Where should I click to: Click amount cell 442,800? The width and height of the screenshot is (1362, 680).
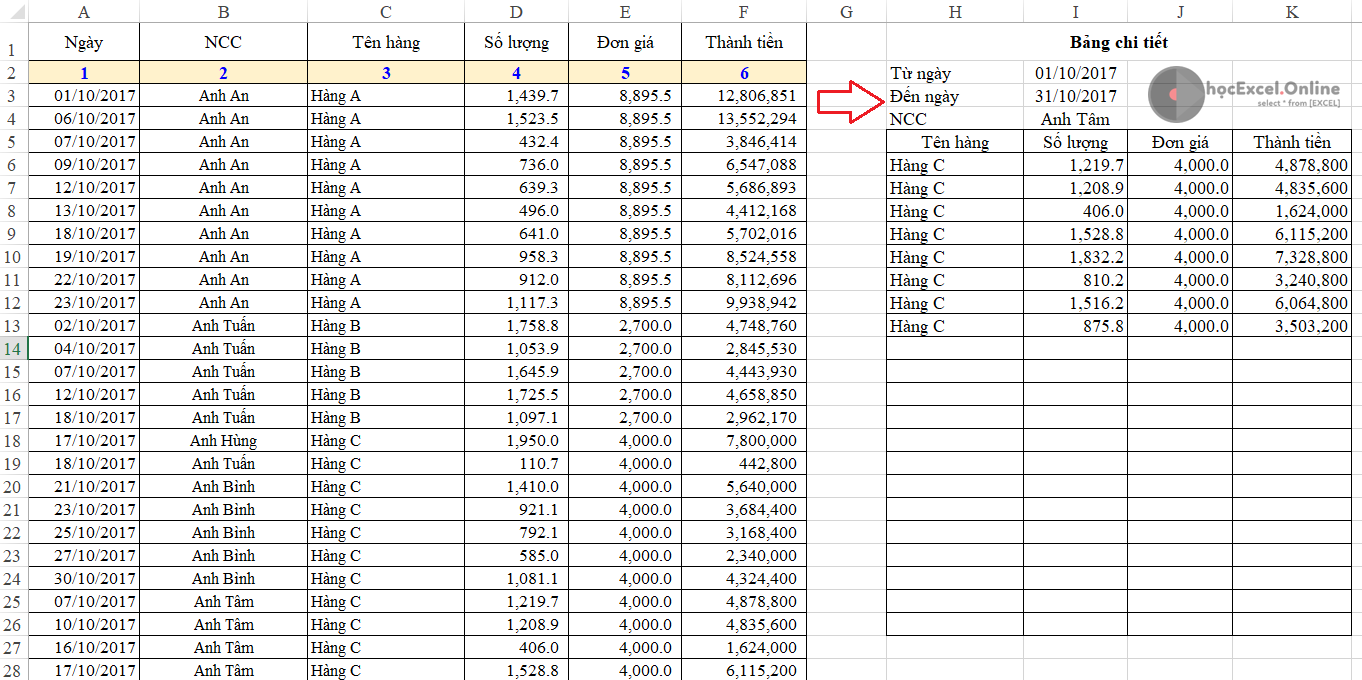(x=743, y=464)
